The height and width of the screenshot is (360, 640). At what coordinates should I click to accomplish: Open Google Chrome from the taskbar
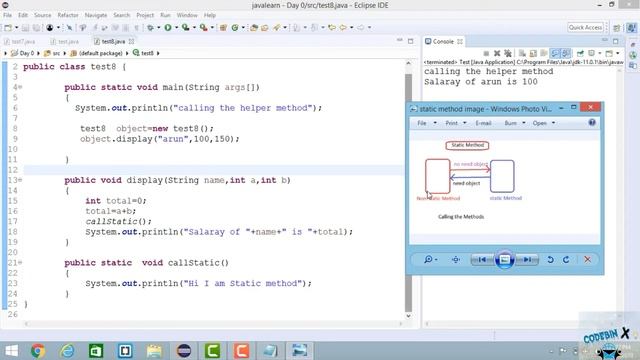point(38,351)
